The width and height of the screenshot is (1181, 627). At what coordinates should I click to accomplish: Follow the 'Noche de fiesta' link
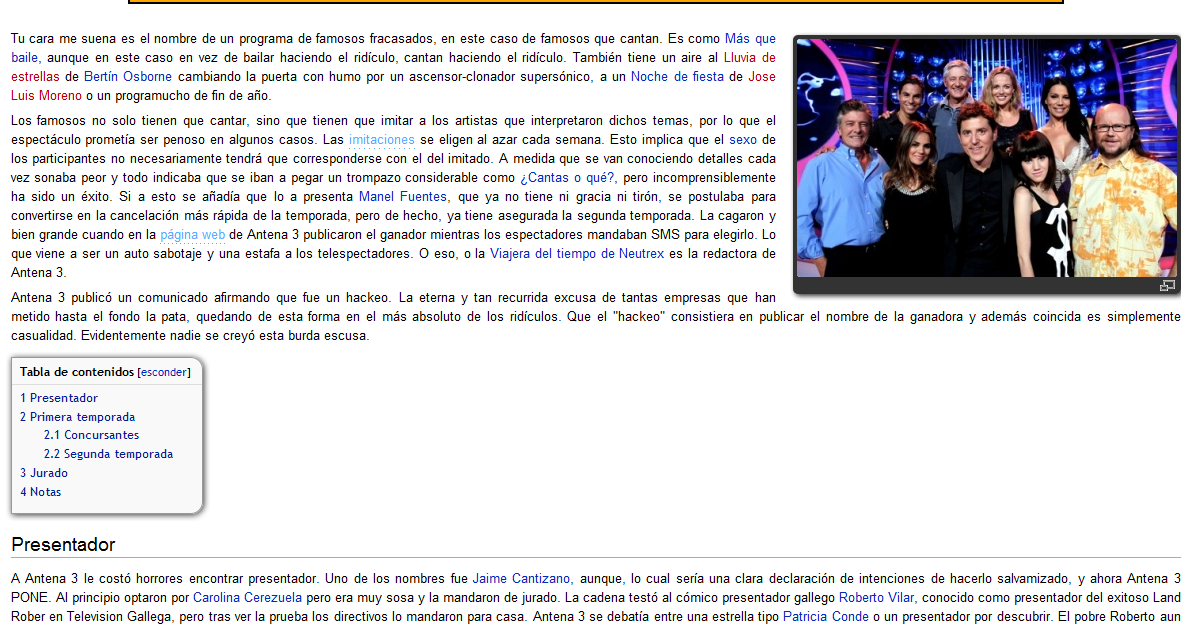coord(676,76)
